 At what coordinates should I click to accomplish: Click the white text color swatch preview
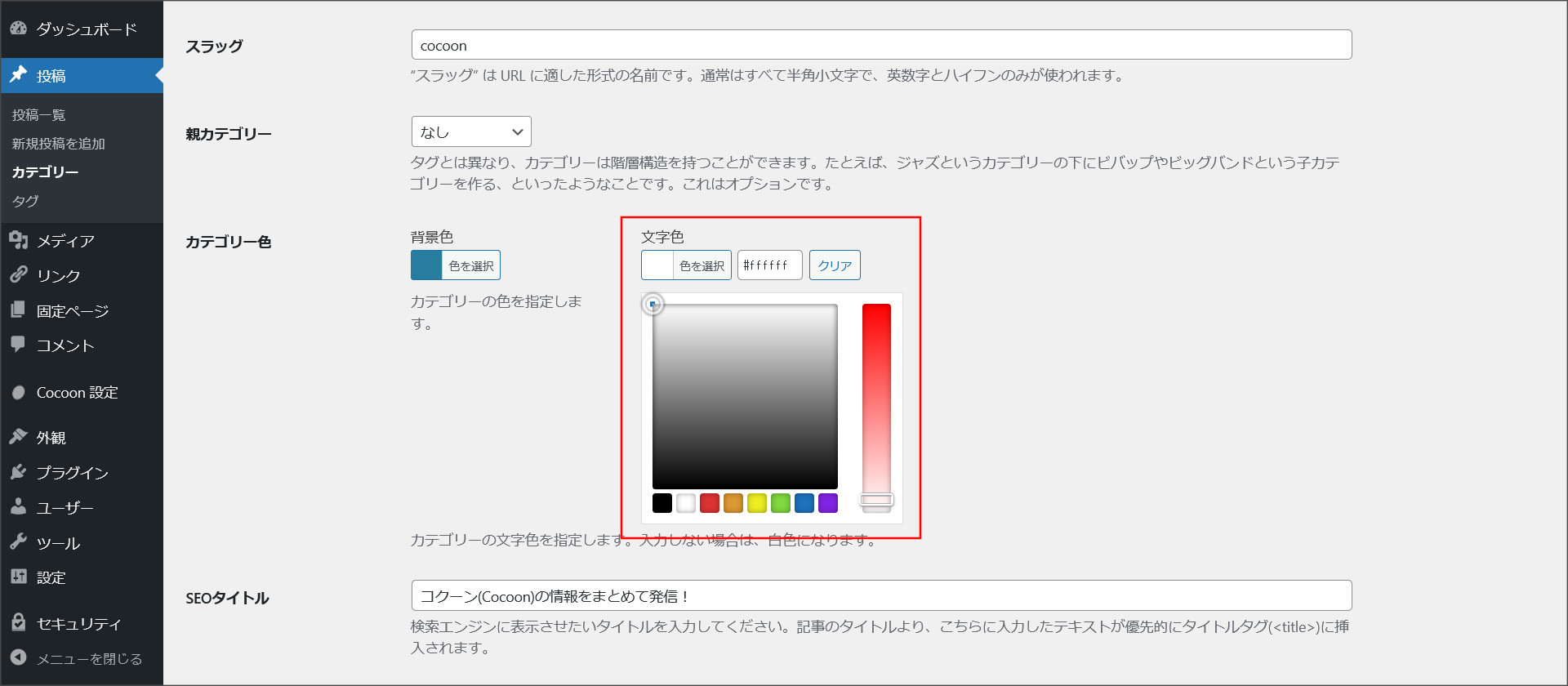657,265
